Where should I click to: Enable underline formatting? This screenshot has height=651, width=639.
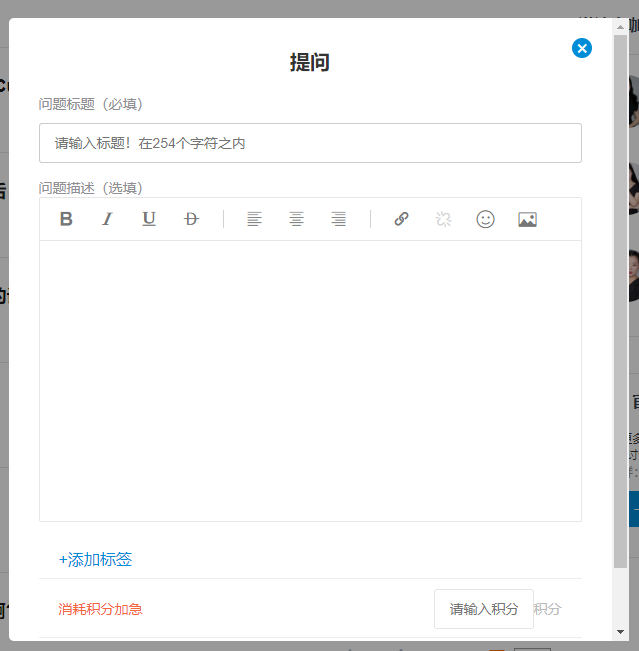click(149, 219)
